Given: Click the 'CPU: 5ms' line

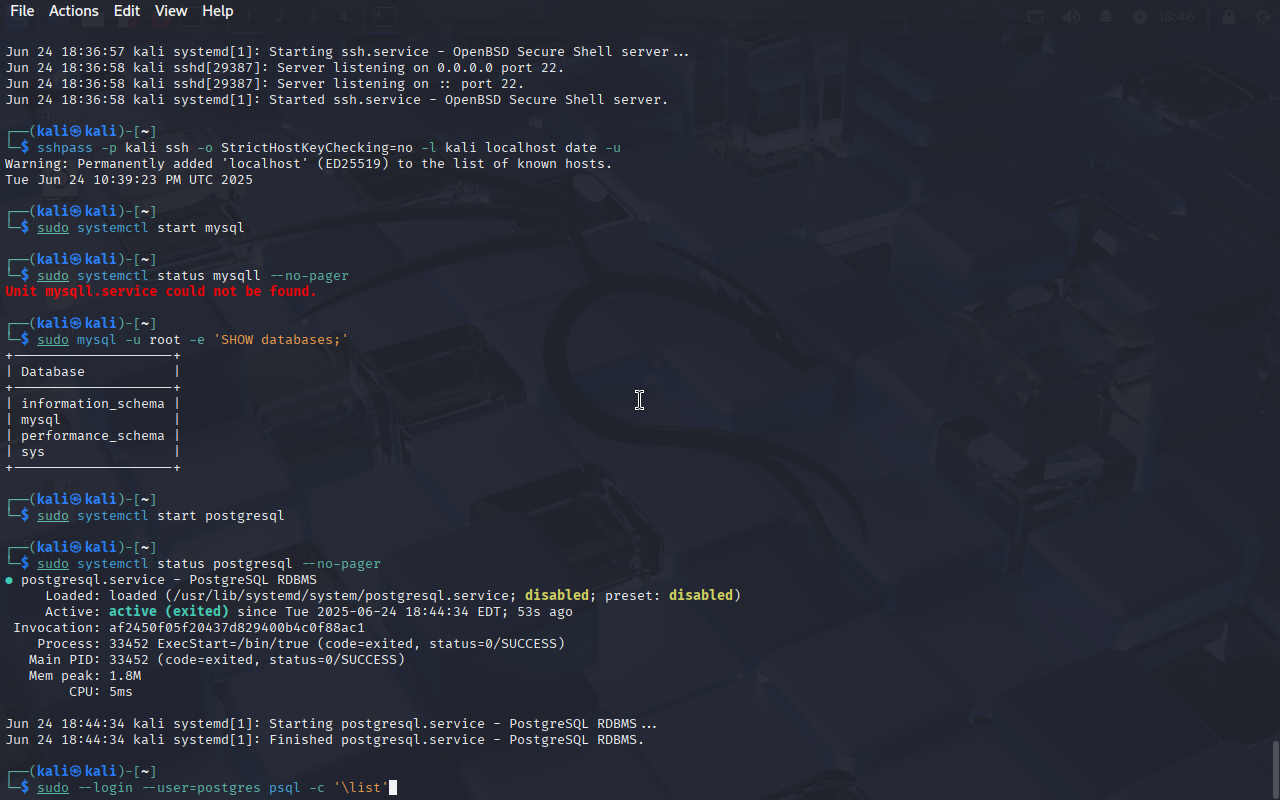Looking at the screenshot, I should coord(101,691).
